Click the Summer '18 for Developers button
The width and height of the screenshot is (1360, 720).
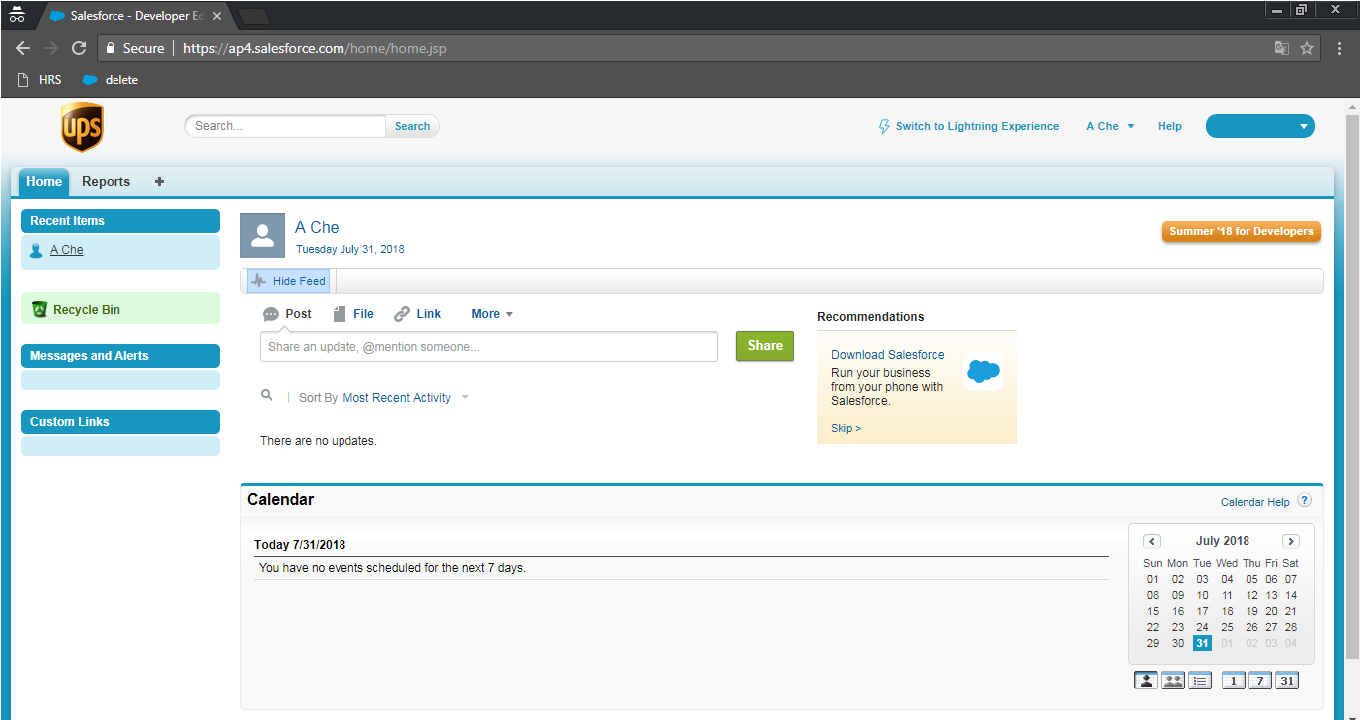[1241, 232]
